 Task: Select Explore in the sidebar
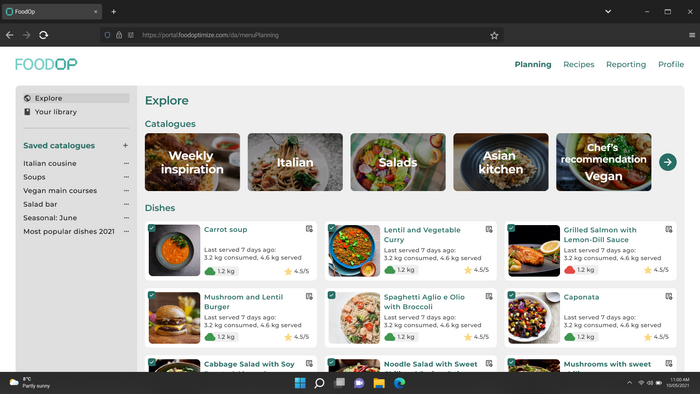tap(76, 98)
